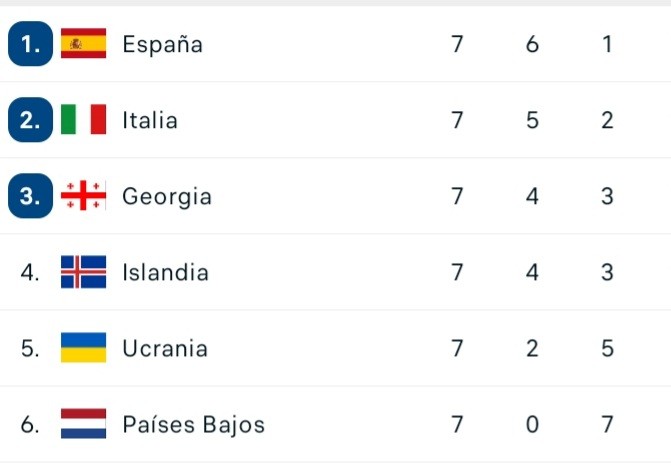Select the Islandia team name
This screenshot has width=671, height=465.
165,272
